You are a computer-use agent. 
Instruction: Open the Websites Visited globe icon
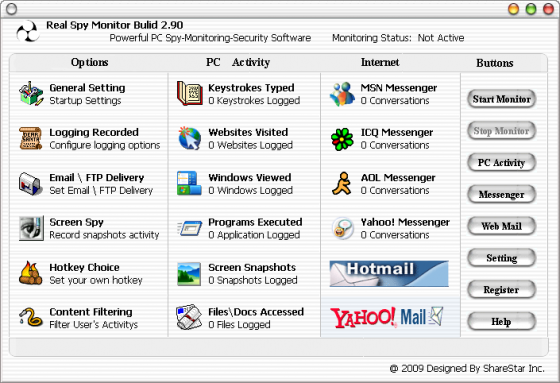pyautogui.click(x=190, y=138)
